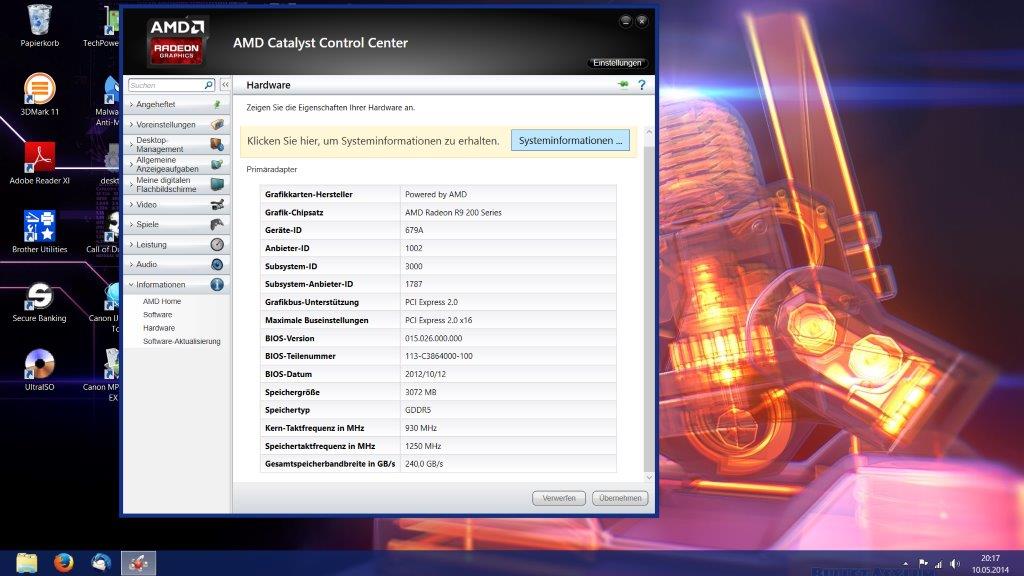Click the Suchen search field
The image size is (1024, 576).
click(166, 85)
